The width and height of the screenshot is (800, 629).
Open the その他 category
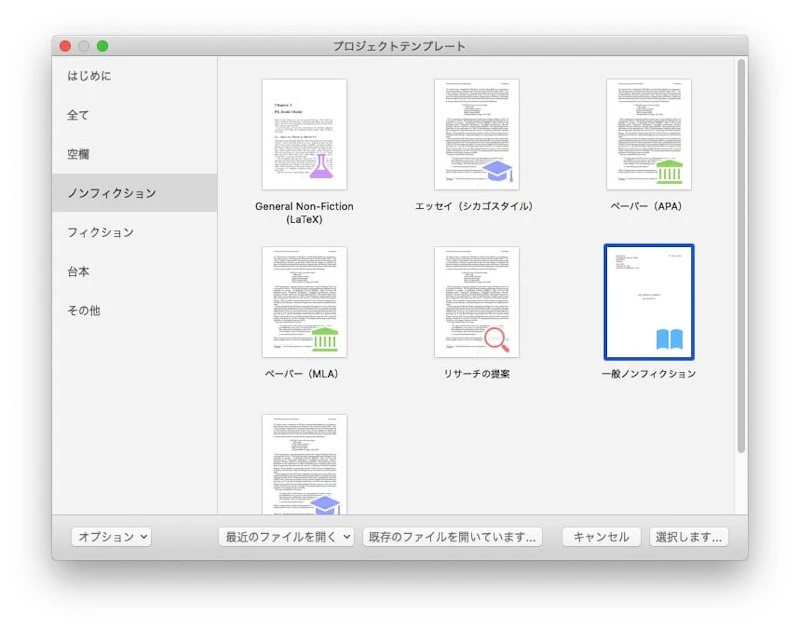tap(135, 310)
